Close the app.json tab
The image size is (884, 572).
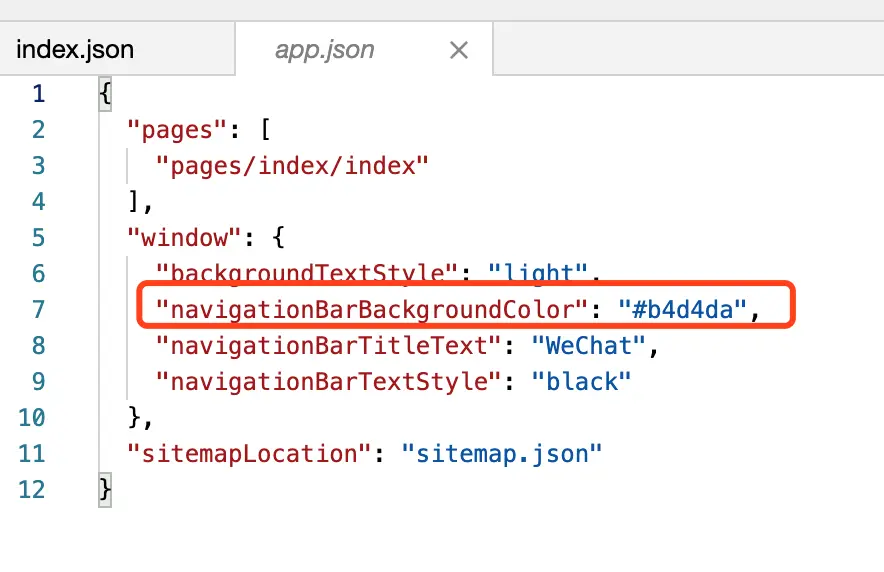tap(459, 50)
